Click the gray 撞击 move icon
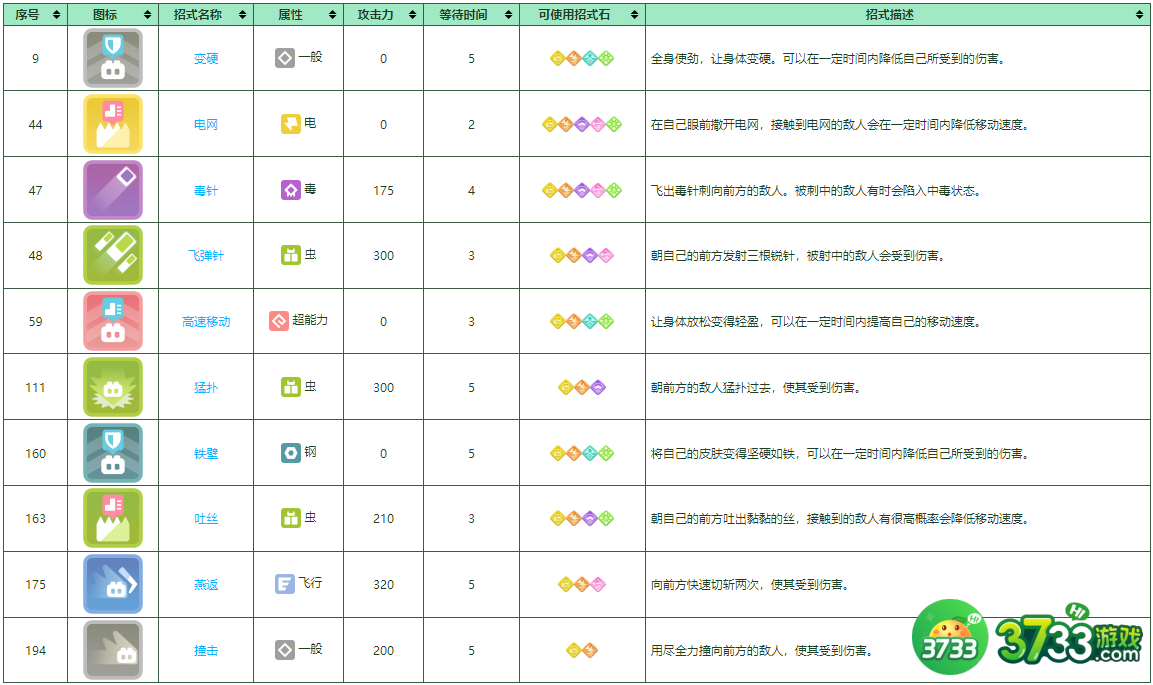 (x=108, y=649)
